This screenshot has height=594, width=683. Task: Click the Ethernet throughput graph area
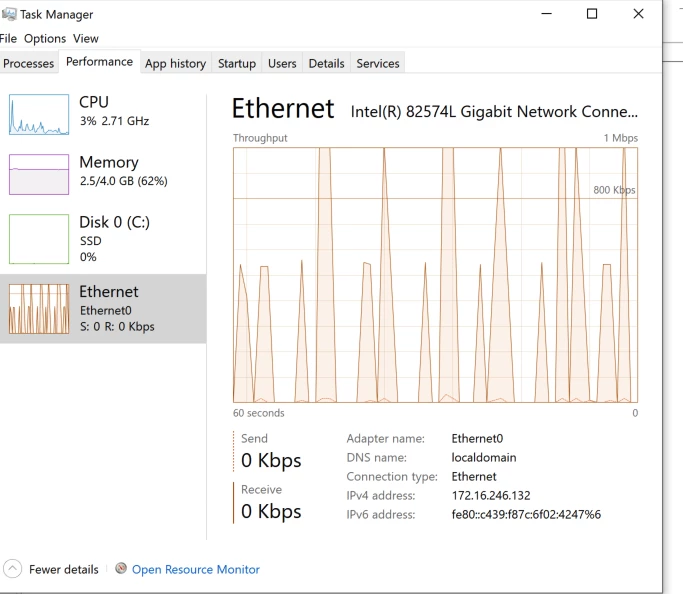(435, 275)
